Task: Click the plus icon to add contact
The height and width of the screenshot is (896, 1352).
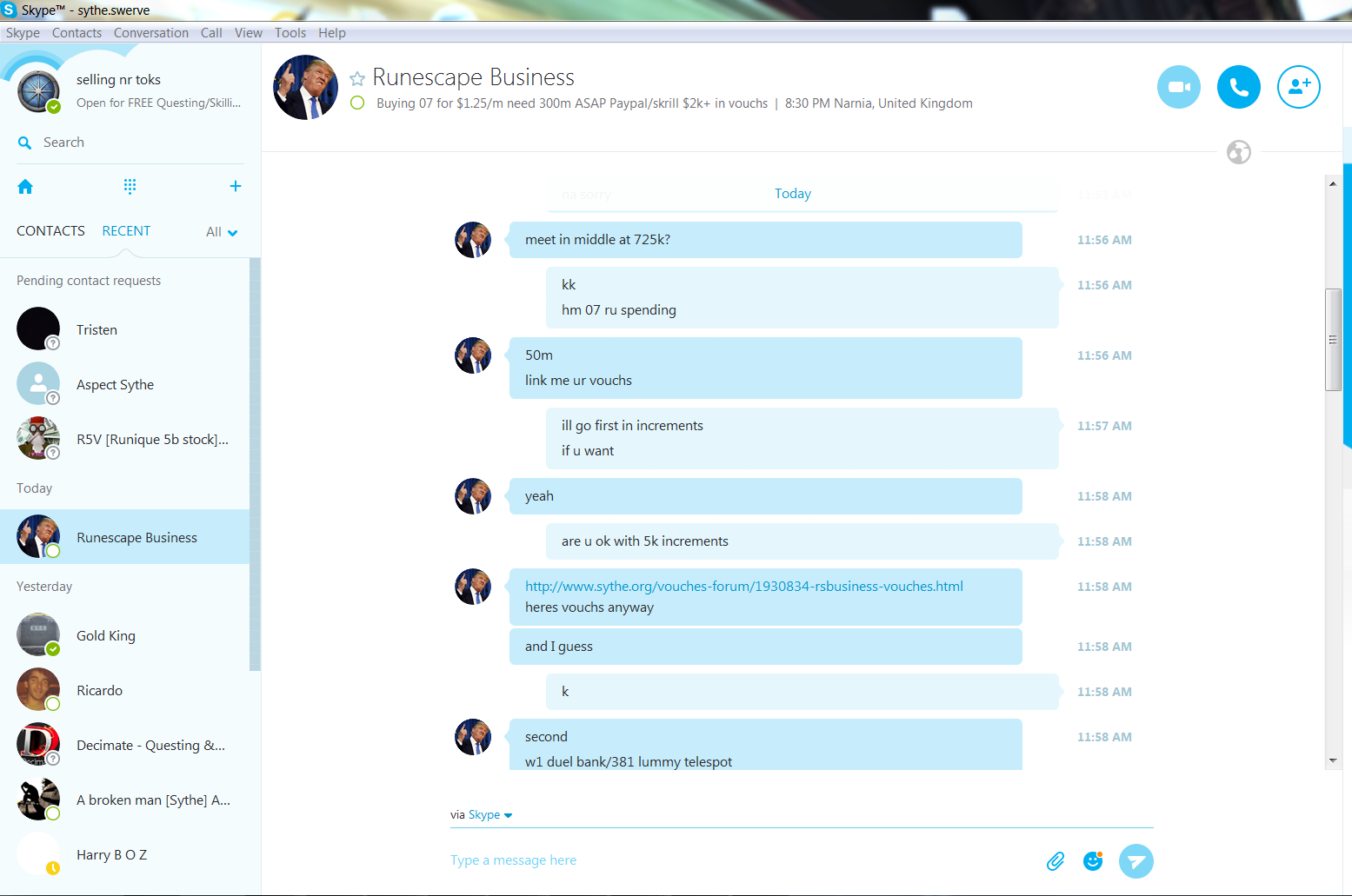Action: pos(236,186)
